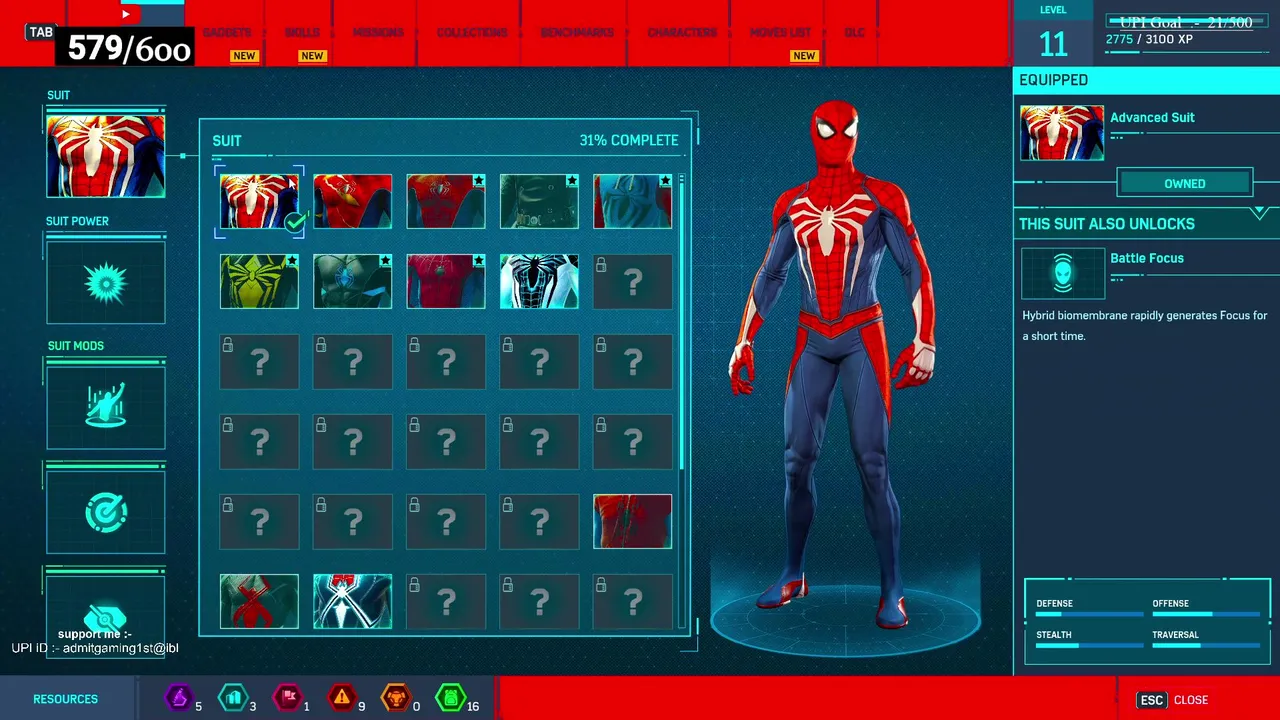This screenshot has height=720, width=1280.
Task: Open the Moves List tab
Action: (x=780, y=33)
